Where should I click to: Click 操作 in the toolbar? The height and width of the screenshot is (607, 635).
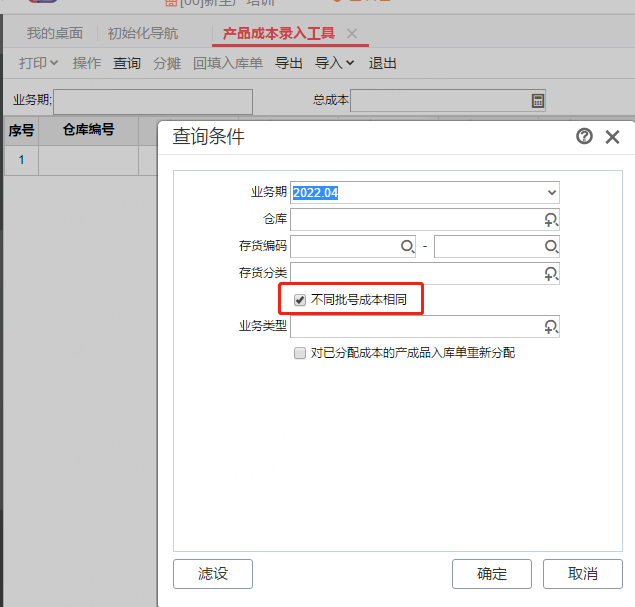click(87, 63)
